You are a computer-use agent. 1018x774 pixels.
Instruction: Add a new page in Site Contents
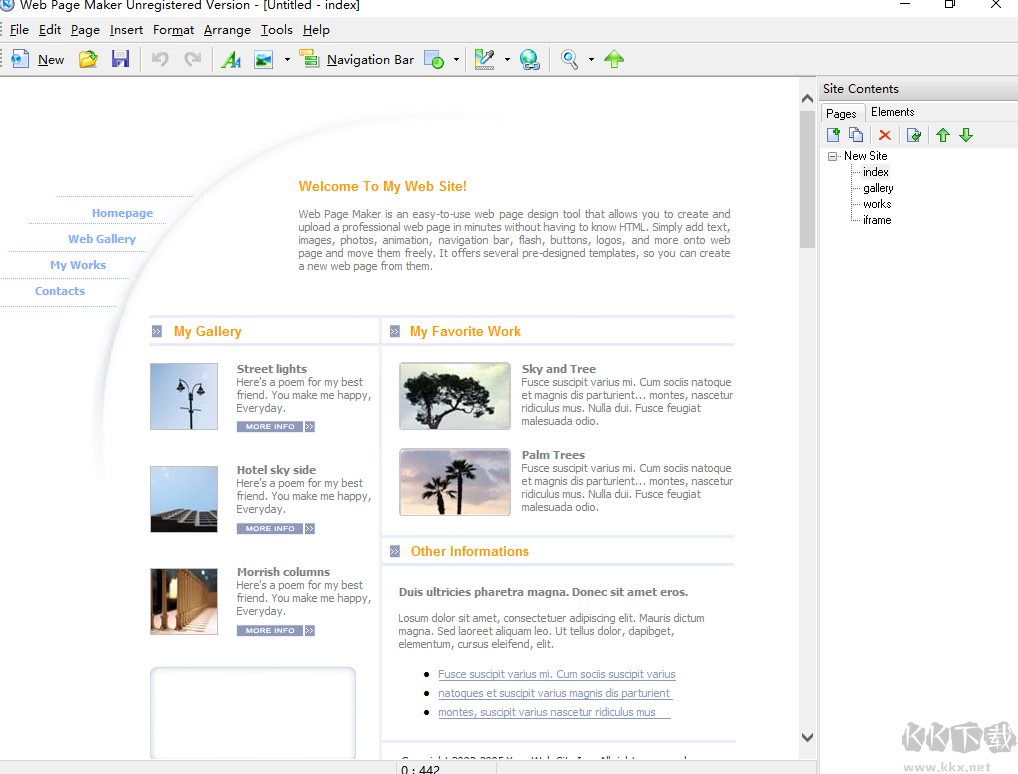click(x=833, y=134)
